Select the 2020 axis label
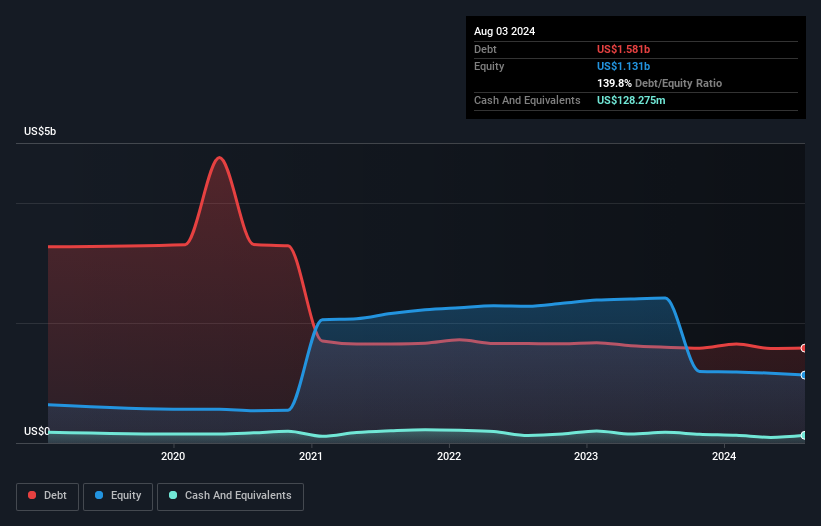The height and width of the screenshot is (526, 821). [x=173, y=456]
